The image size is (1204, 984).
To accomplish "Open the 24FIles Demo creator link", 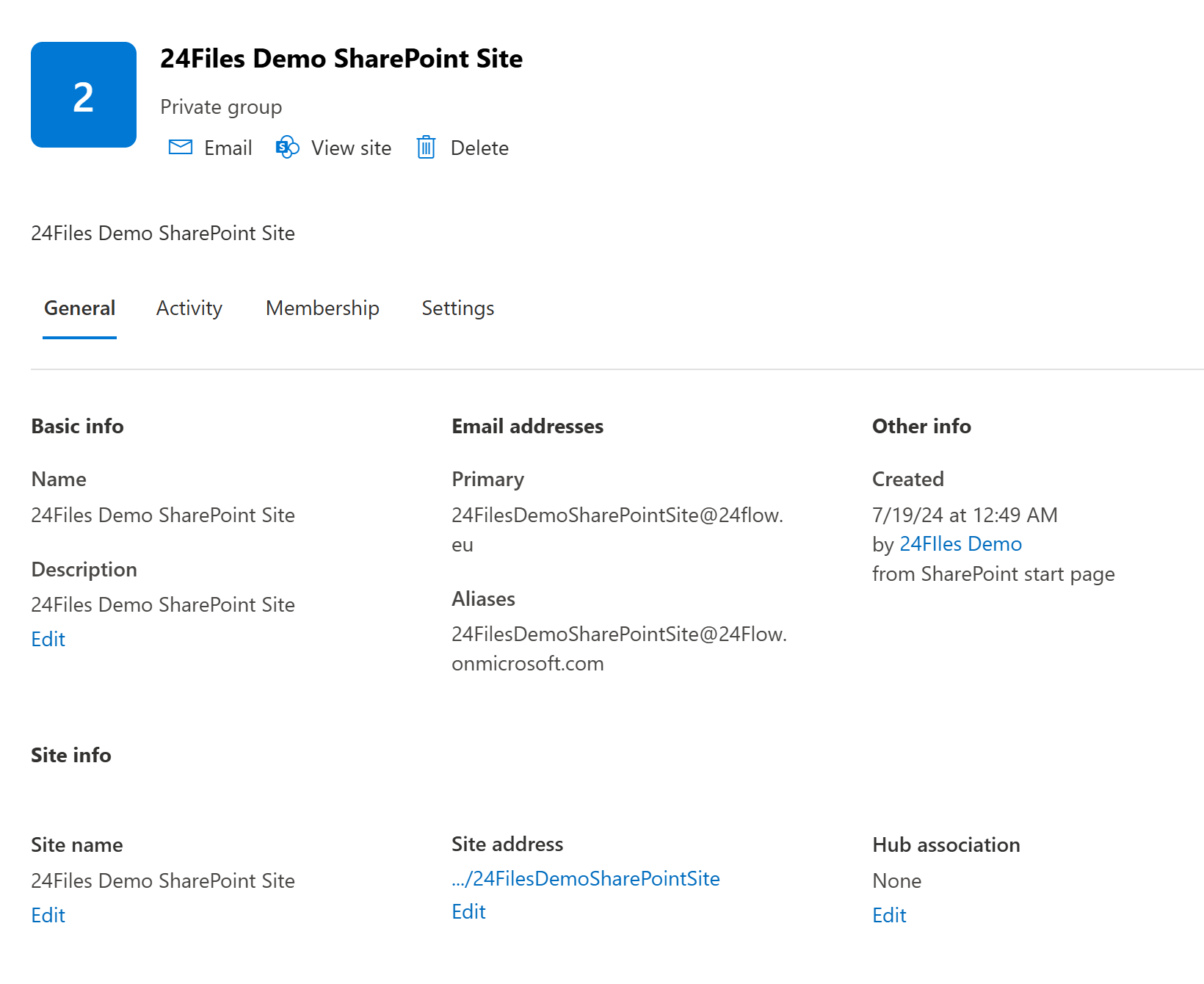I will pyautogui.click(x=960, y=543).
